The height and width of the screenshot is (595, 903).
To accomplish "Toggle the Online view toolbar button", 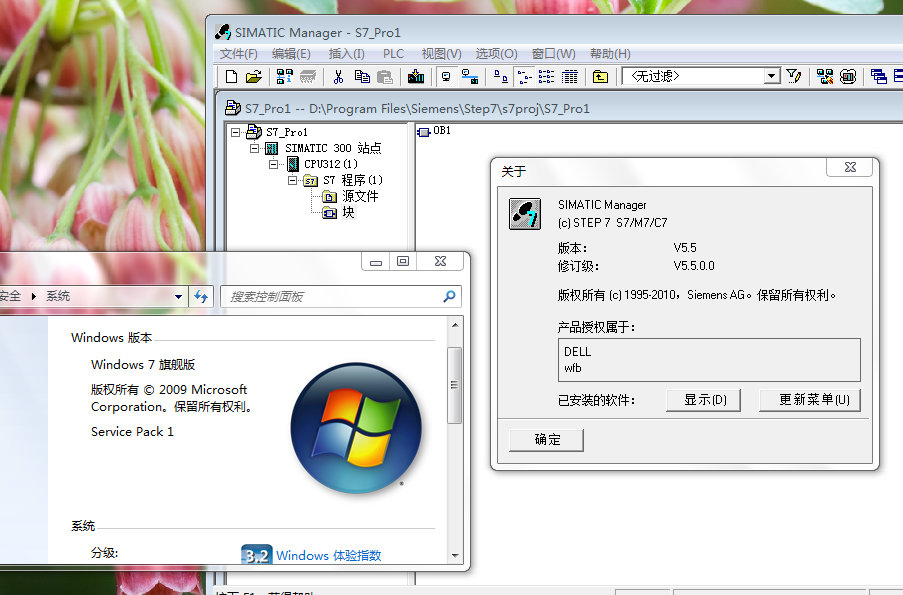I will click(x=469, y=76).
